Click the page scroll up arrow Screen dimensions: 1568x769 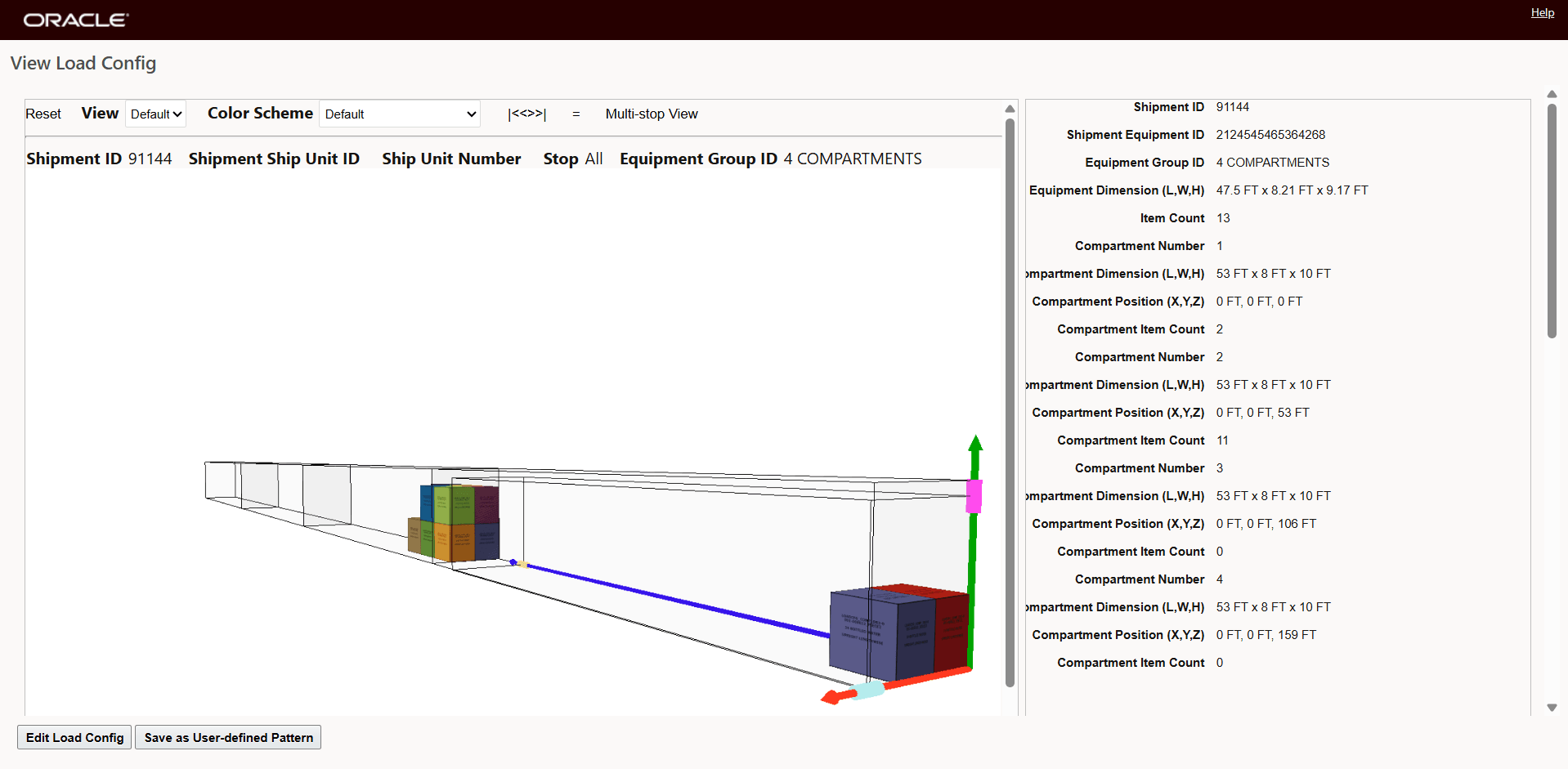[1552, 94]
